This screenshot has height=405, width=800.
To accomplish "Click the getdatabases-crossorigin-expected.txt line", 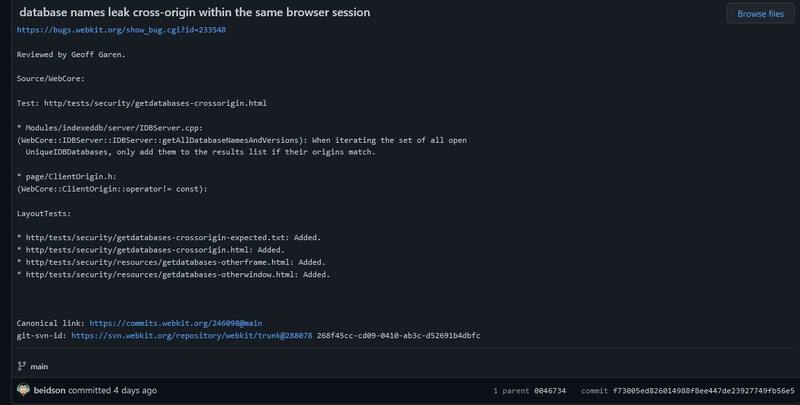I will point(170,237).
